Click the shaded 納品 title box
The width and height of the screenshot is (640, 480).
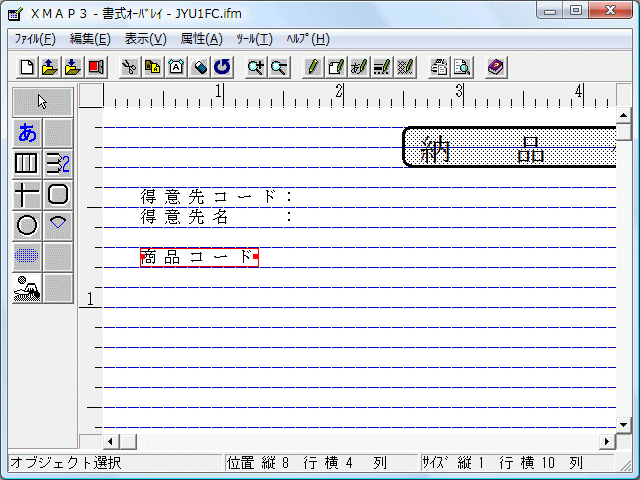coord(509,147)
